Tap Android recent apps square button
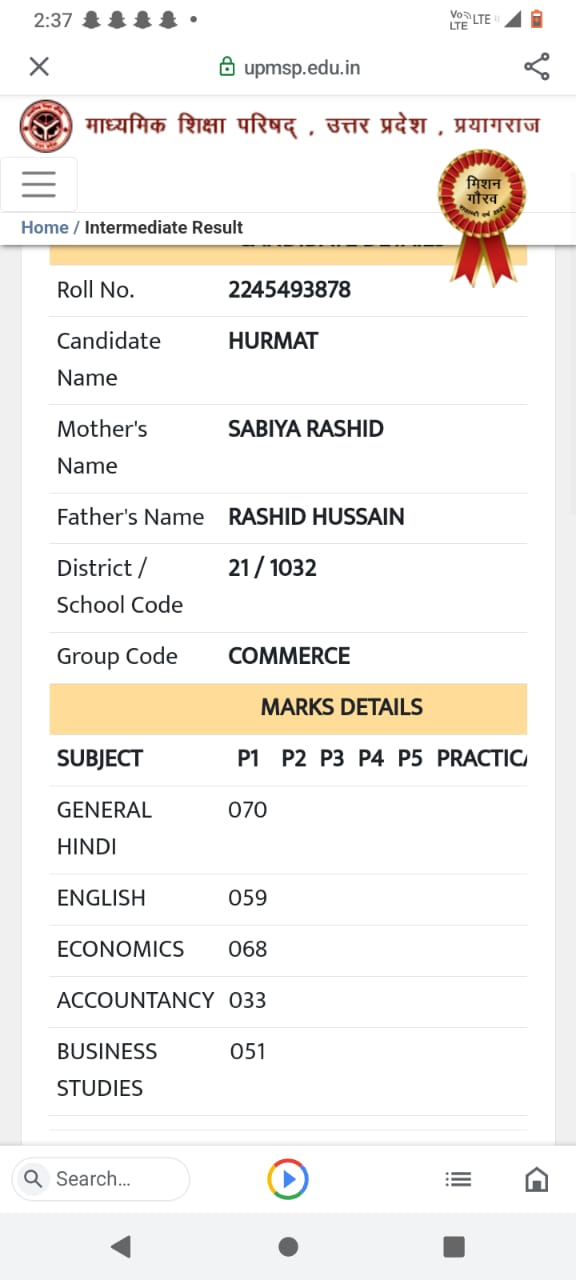This screenshot has width=576, height=1280. coord(454,1246)
